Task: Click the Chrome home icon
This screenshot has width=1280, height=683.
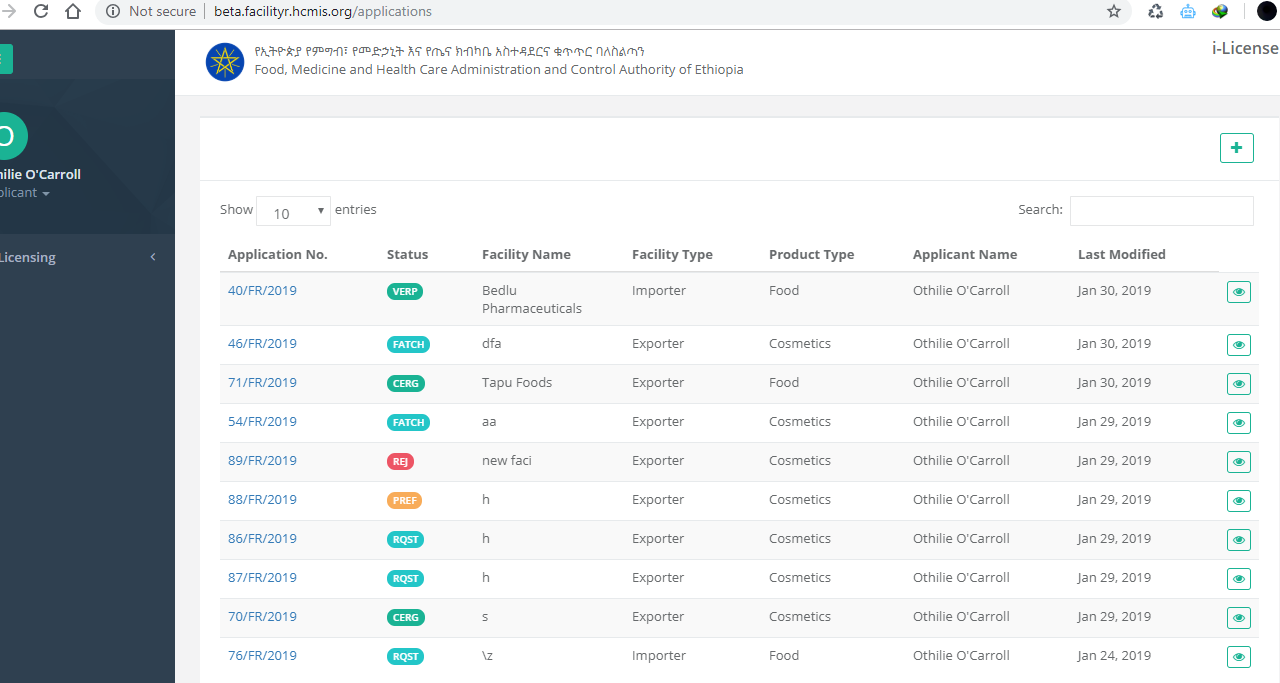Action: [x=73, y=12]
